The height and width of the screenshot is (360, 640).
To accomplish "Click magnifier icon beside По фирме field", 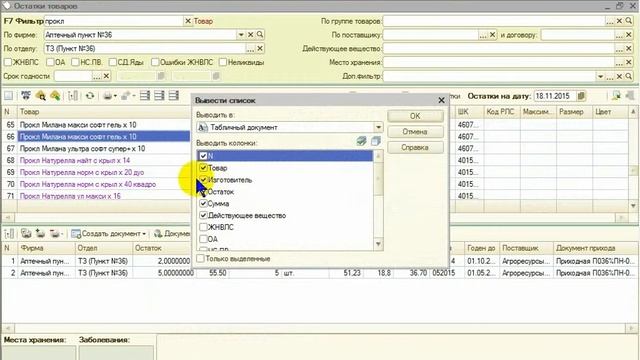I will pyautogui.click(x=260, y=35).
